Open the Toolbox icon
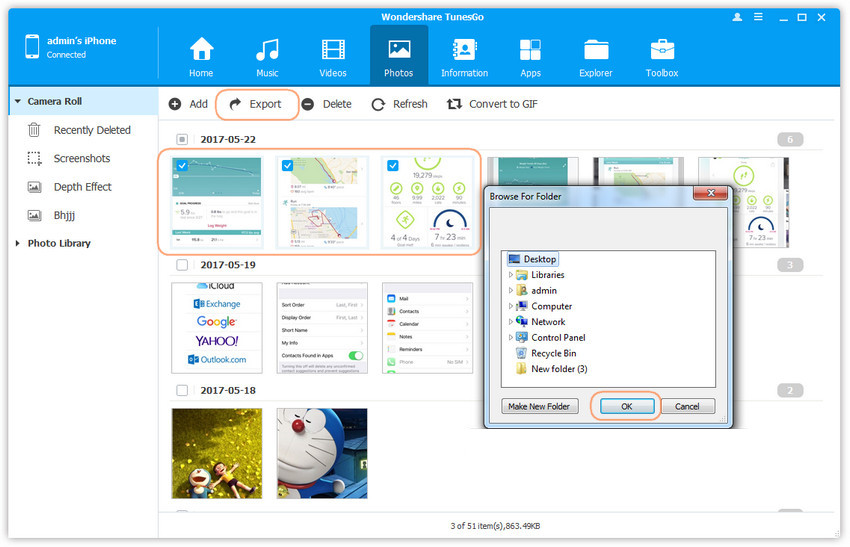 662,50
